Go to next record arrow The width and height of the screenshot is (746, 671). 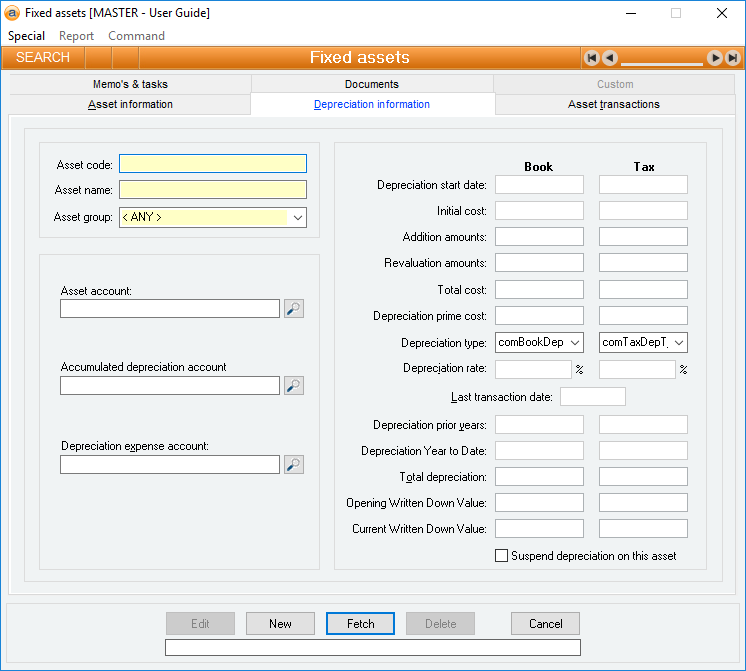click(x=715, y=58)
